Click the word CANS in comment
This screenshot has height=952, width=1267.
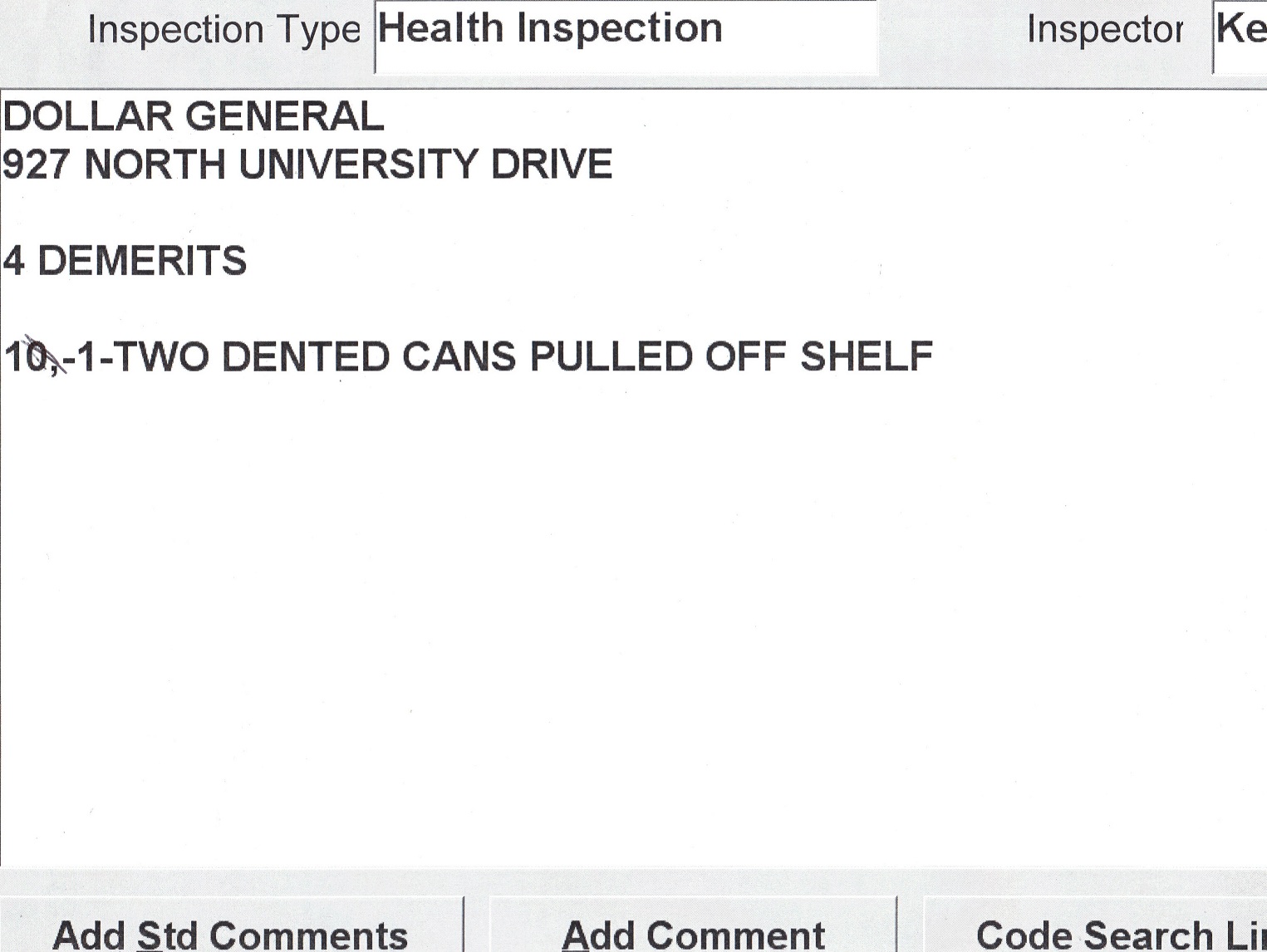[459, 357]
